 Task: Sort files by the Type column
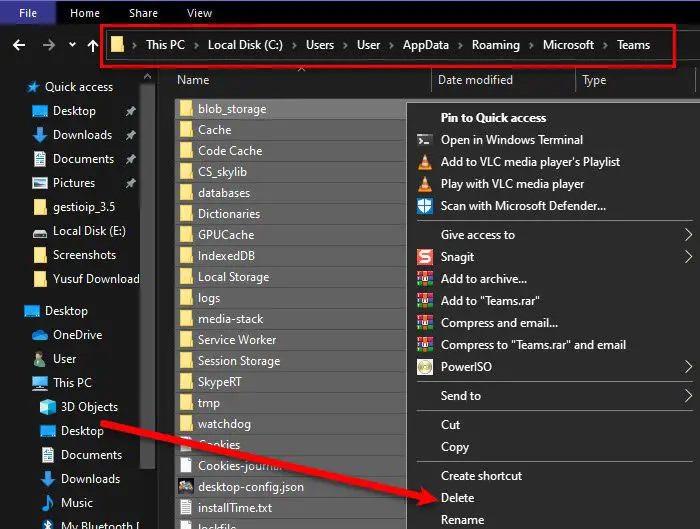coord(594,80)
